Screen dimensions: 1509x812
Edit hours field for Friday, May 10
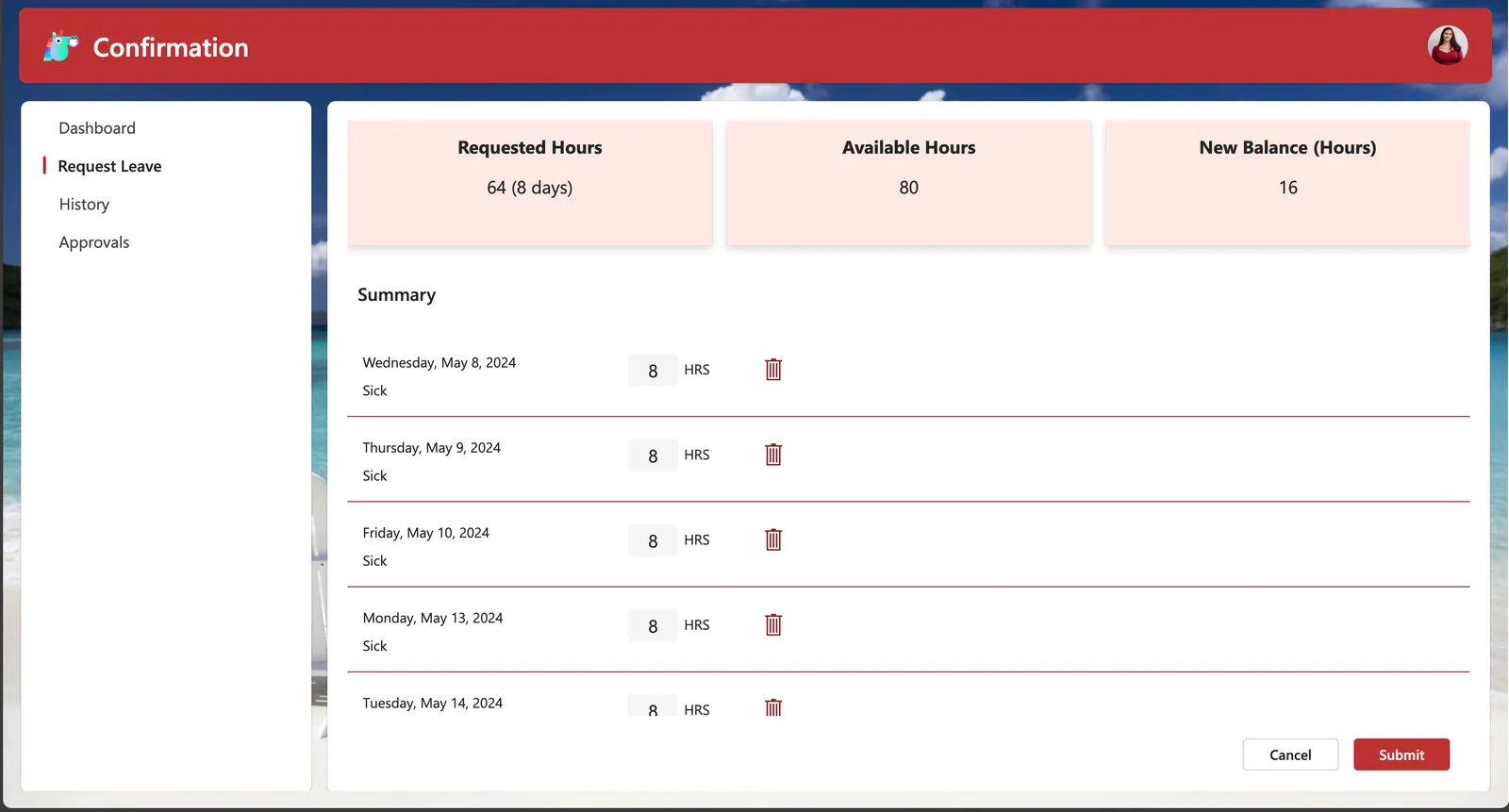(x=653, y=540)
